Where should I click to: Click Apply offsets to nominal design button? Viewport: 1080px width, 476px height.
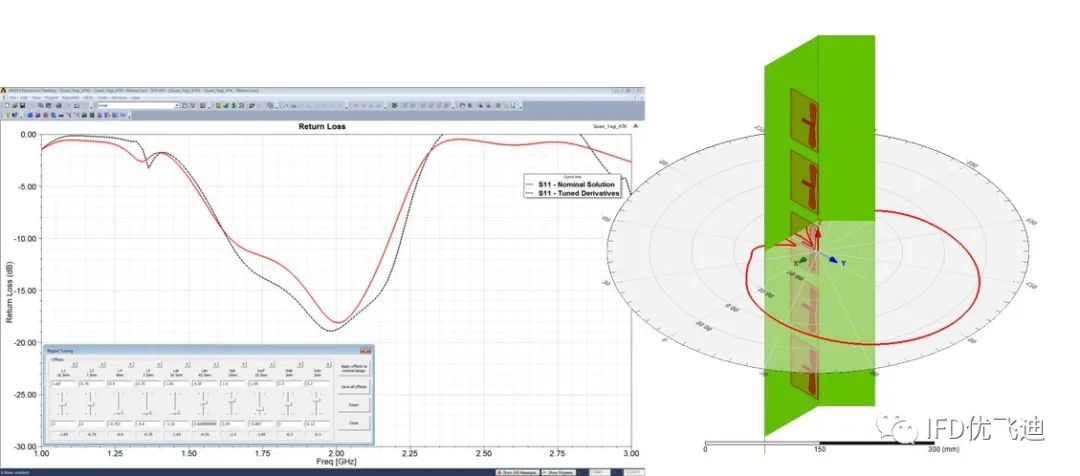[x=354, y=369]
